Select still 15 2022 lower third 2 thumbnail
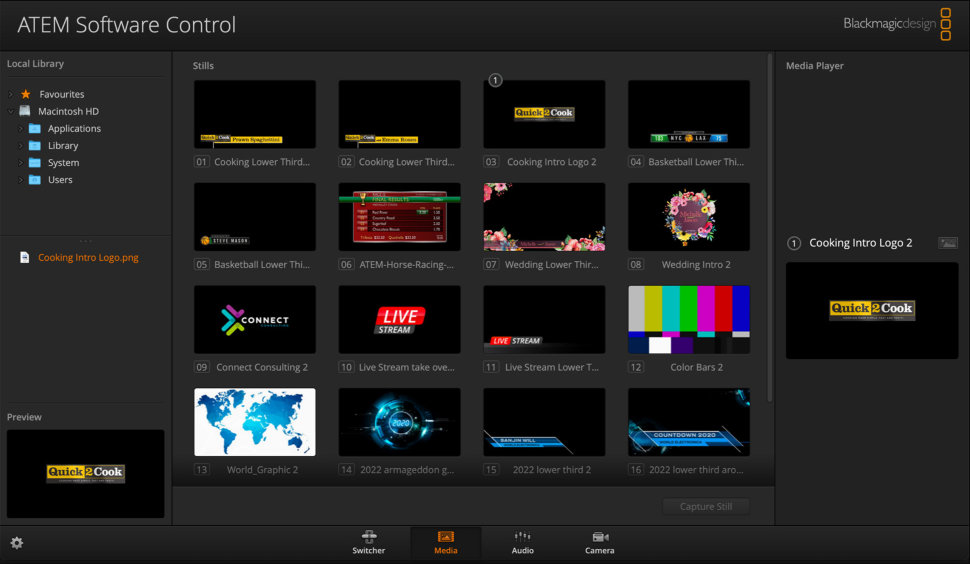 [544, 422]
